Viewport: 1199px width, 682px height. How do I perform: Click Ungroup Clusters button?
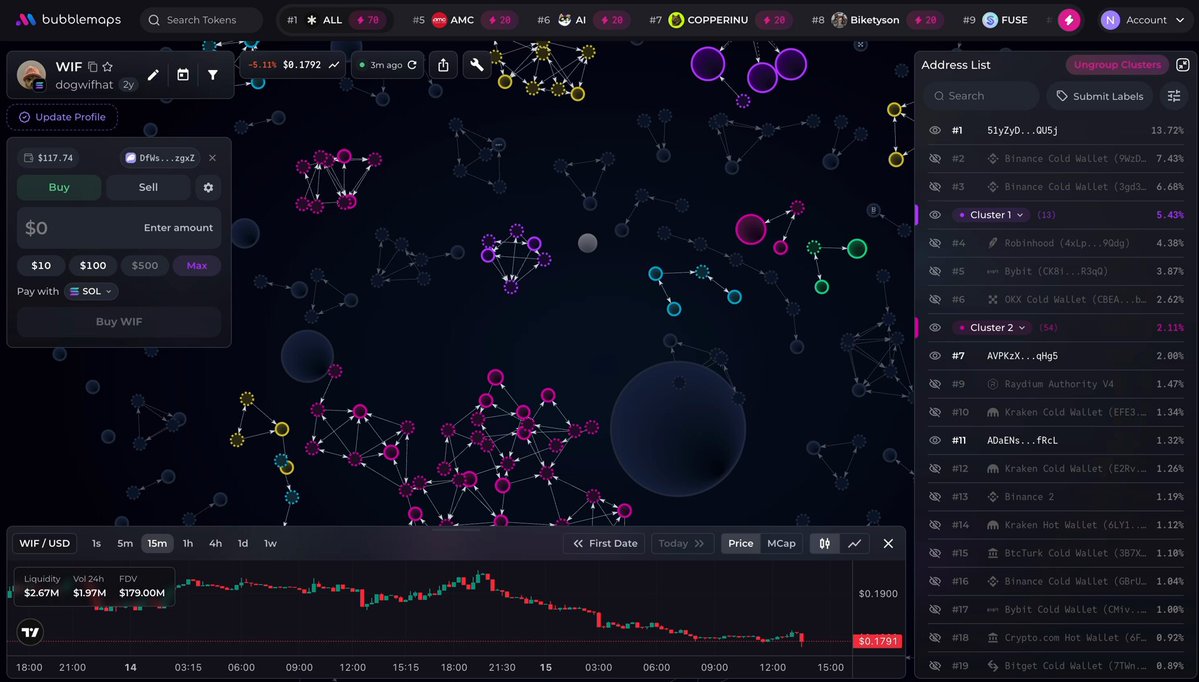tap(1117, 65)
